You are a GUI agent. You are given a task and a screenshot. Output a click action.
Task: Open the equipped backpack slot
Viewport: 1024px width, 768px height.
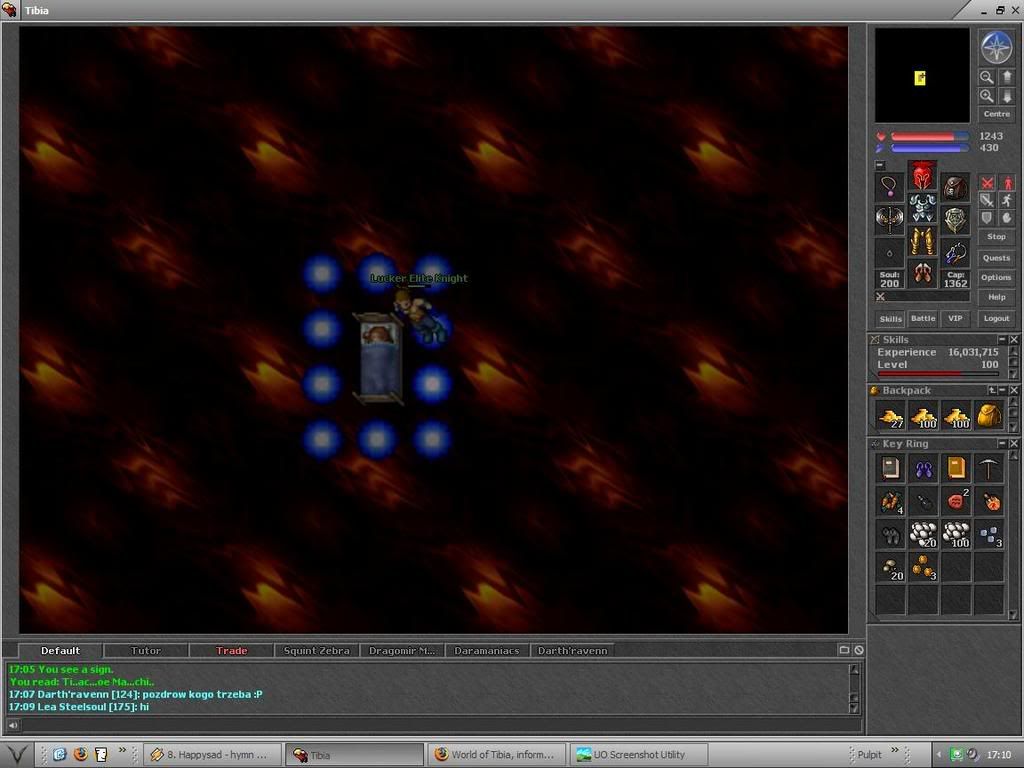pos(955,187)
